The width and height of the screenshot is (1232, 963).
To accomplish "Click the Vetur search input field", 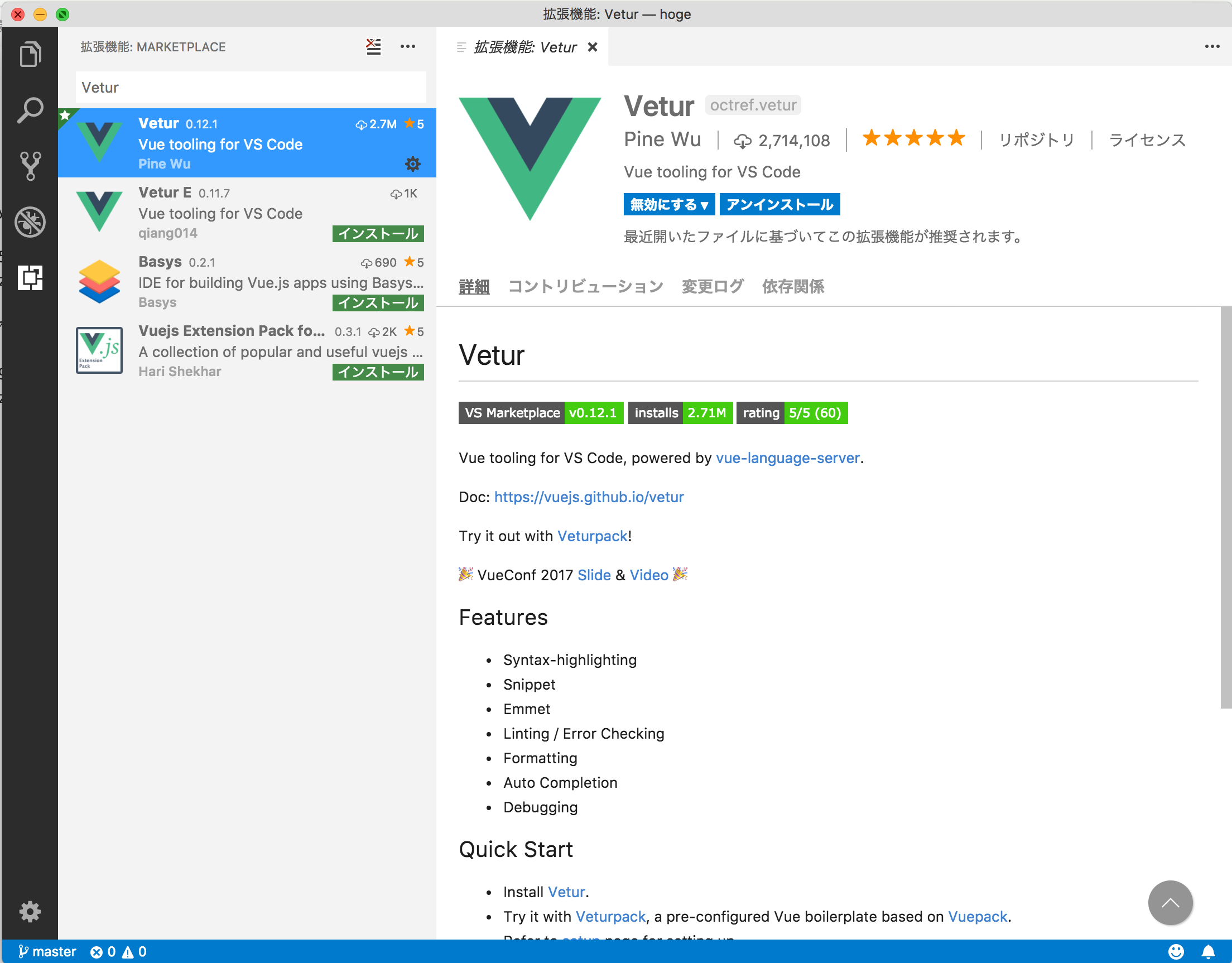I will [x=251, y=88].
